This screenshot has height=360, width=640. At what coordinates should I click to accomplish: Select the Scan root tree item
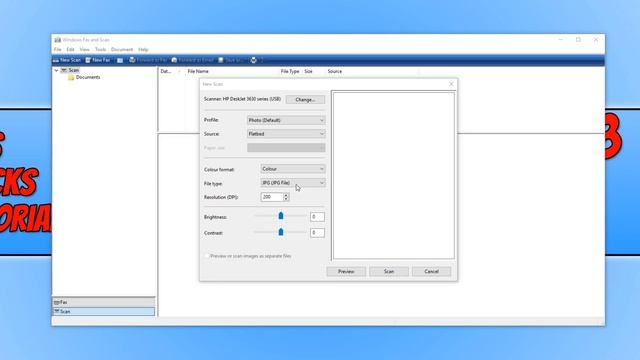coord(70,70)
